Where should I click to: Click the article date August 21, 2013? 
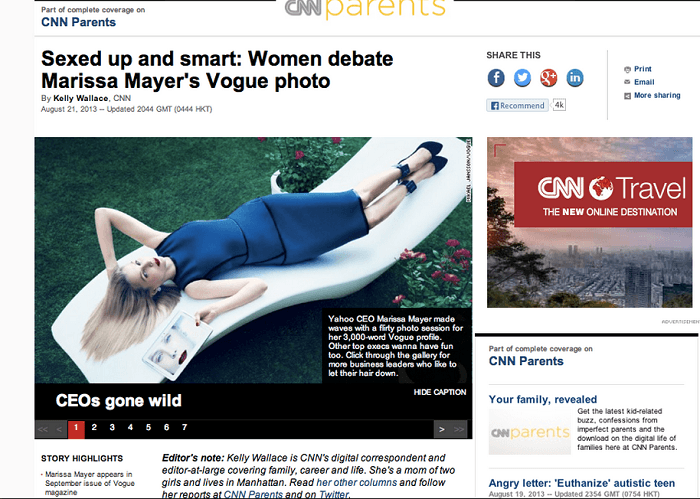click(x=69, y=109)
